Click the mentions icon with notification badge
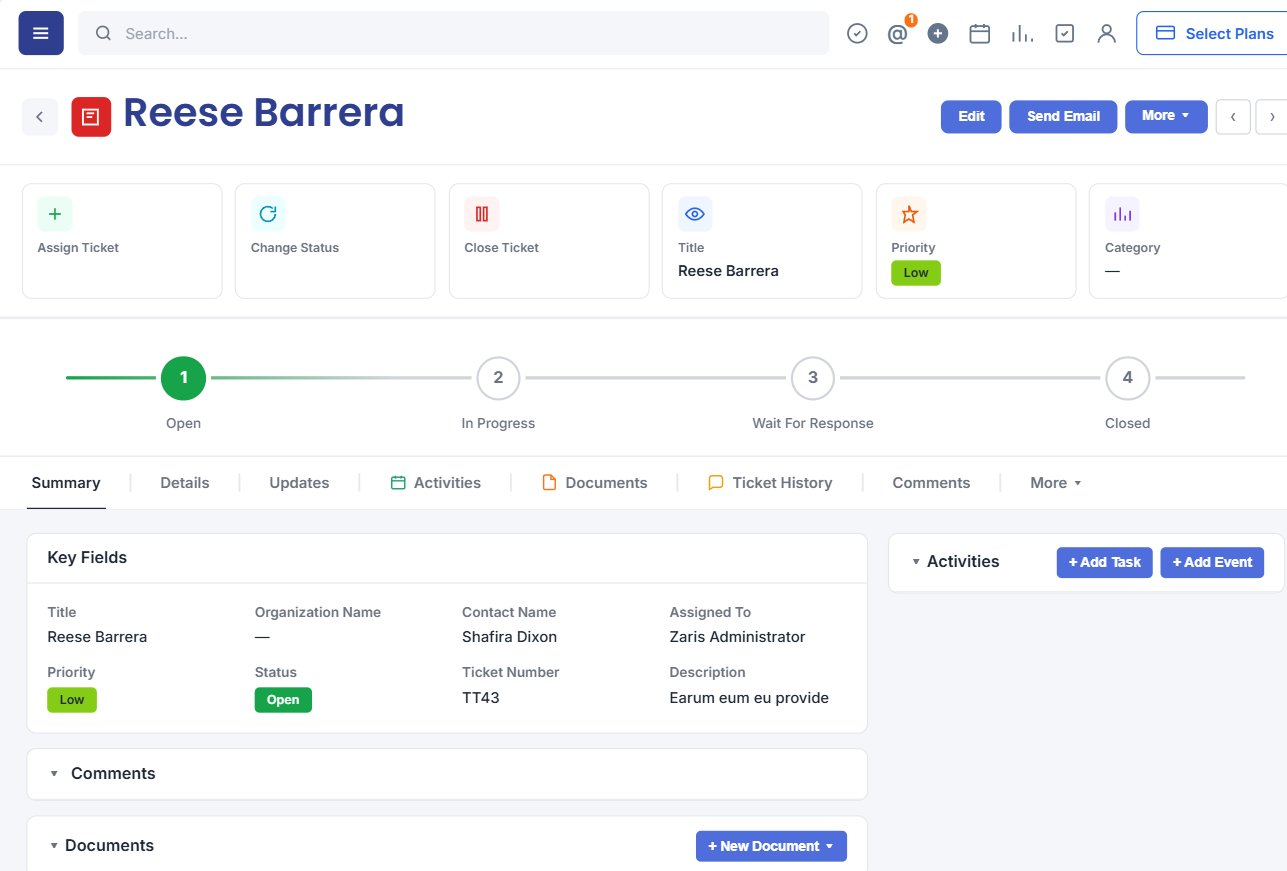Image resolution: width=1287 pixels, height=871 pixels. coord(898,33)
